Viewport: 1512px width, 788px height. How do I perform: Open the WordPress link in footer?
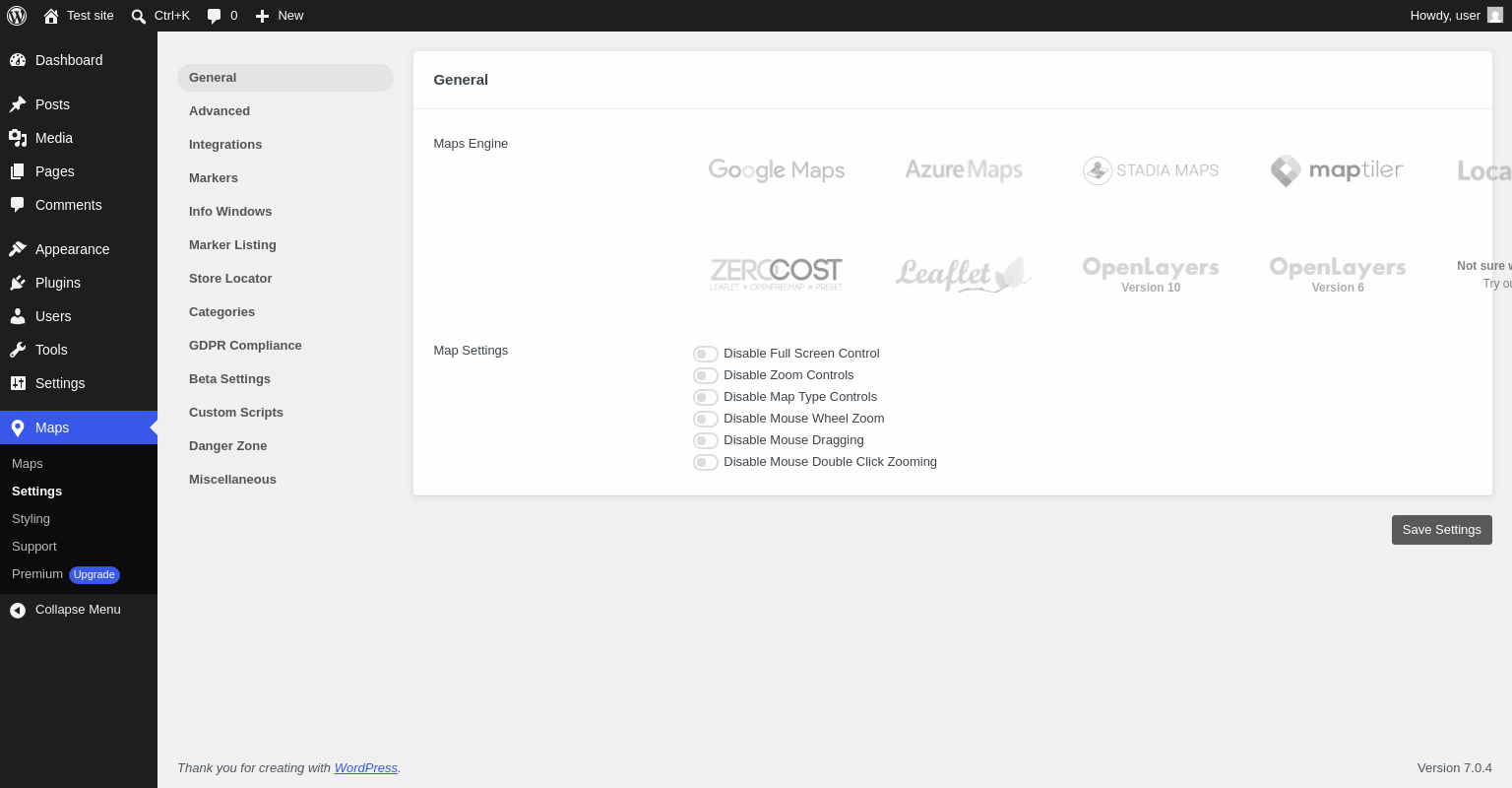coord(366,768)
